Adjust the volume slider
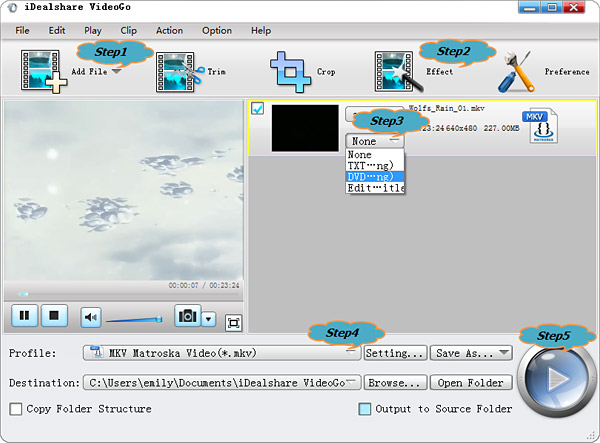 click(x=134, y=319)
